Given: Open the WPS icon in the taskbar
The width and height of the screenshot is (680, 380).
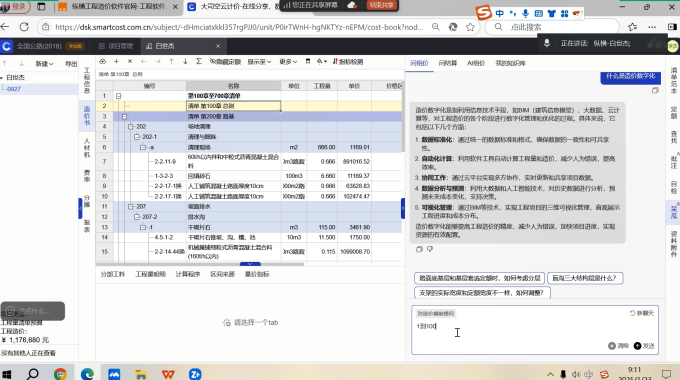Looking at the screenshot, I should point(168,374).
